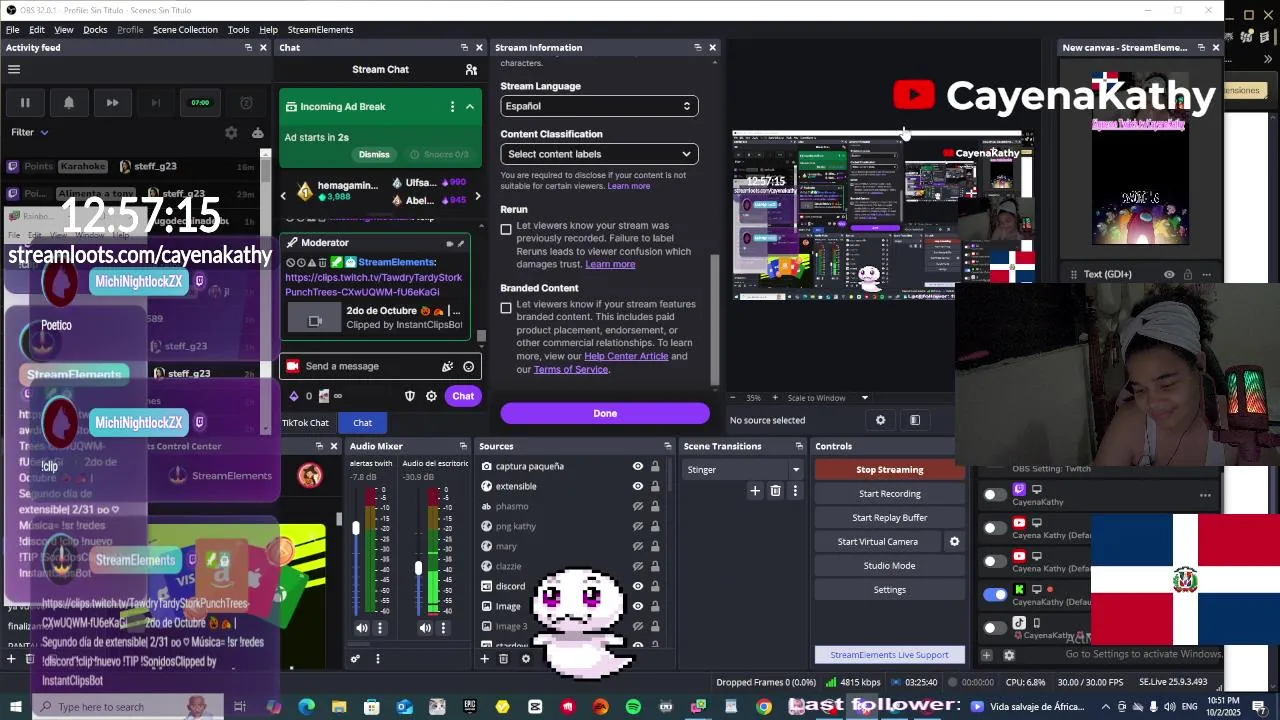Viewport: 1280px width, 720px height.
Task: Click the moderator shield icon in chat
Action: (410, 396)
